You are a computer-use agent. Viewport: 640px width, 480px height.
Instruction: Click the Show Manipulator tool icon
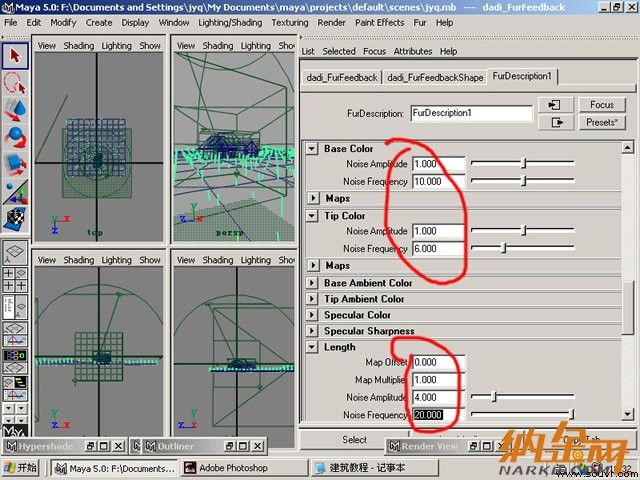pyautogui.click(x=15, y=192)
